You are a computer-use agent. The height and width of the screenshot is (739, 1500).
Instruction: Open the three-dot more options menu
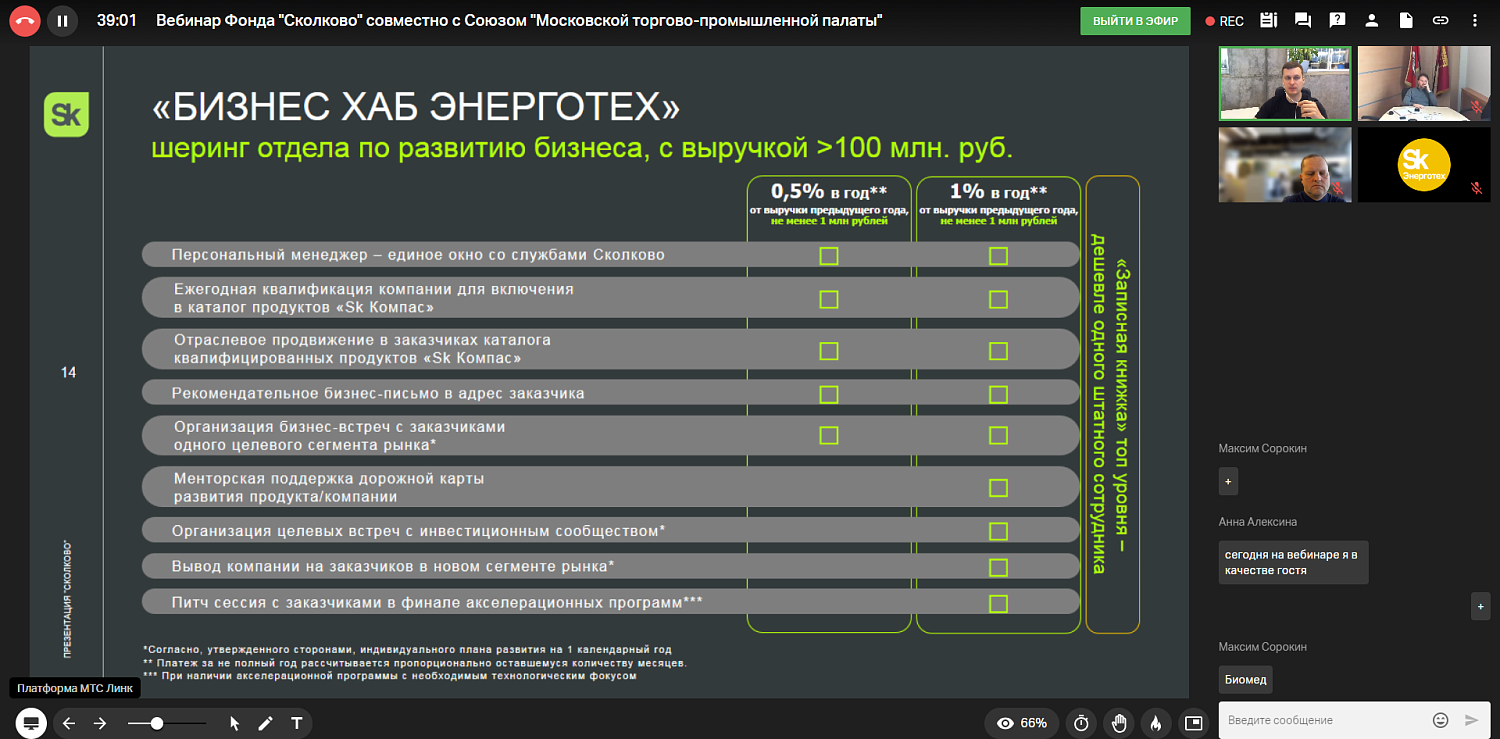(x=1474, y=20)
